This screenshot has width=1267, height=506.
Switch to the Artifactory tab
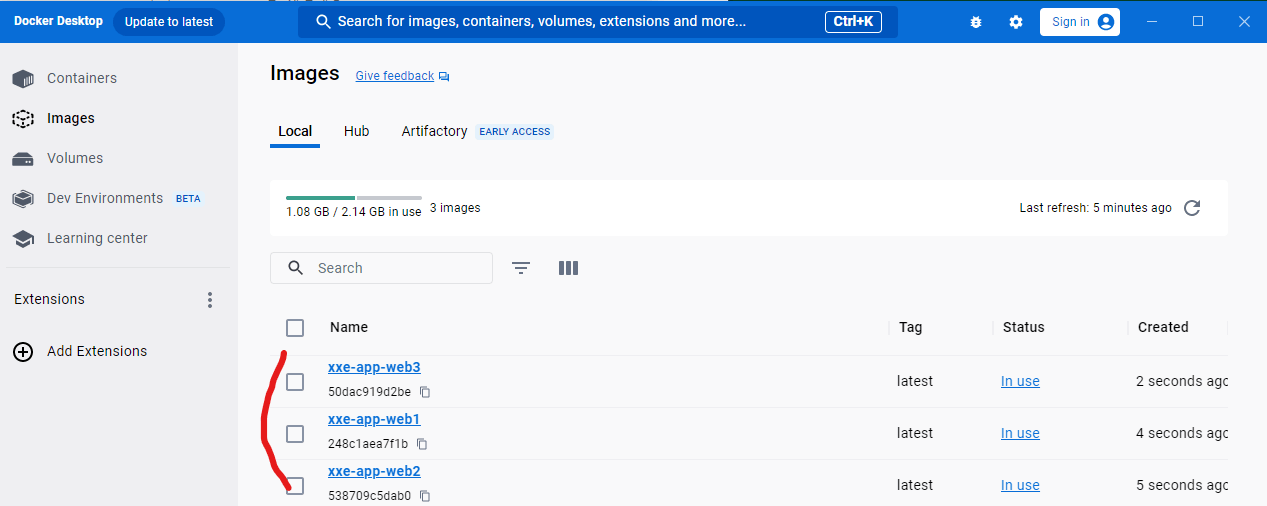pos(434,131)
